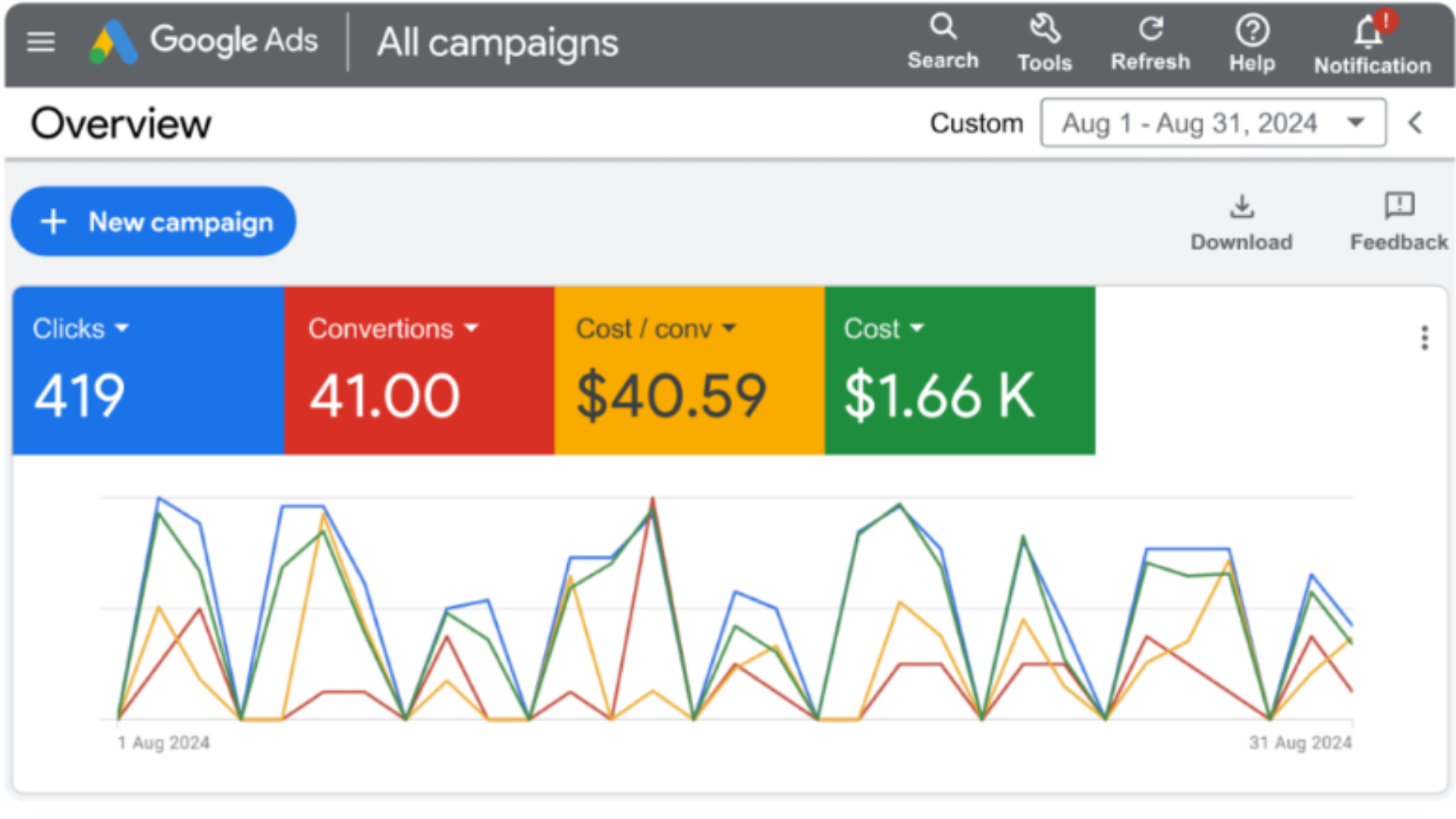The width and height of the screenshot is (1456, 819).
Task: Start a New campaign
Action: tap(153, 221)
